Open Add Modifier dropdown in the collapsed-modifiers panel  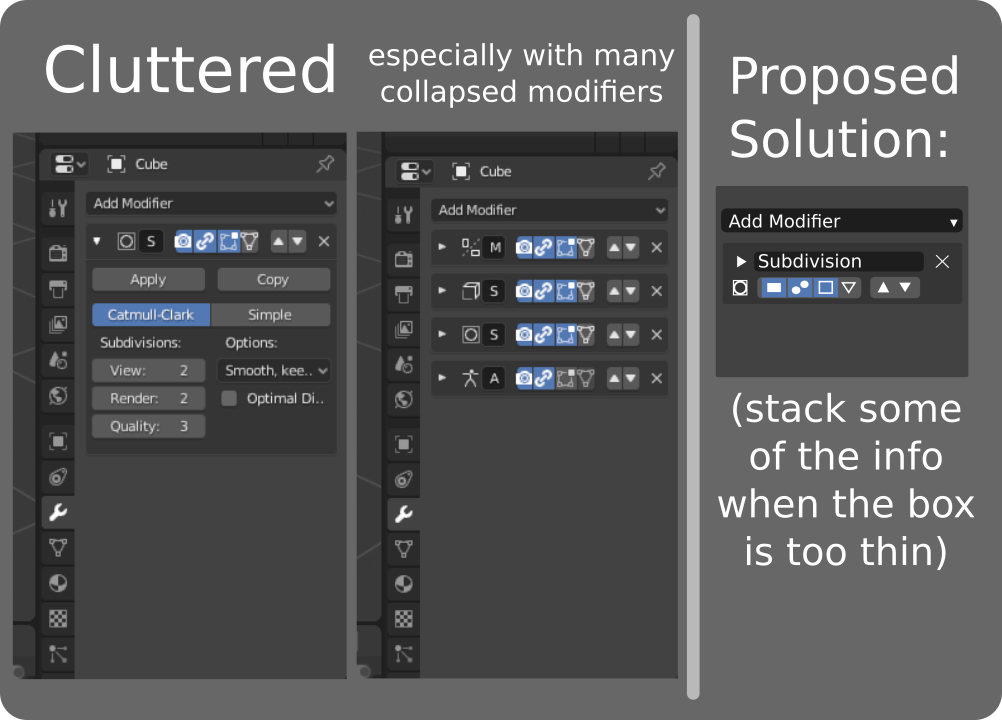point(550,210)
